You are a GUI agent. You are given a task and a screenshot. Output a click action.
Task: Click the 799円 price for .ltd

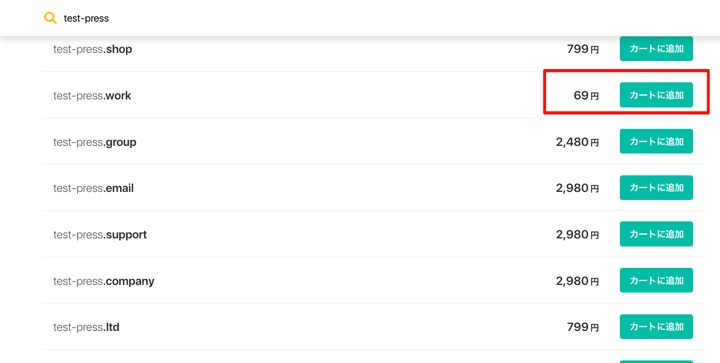tap(583, 327)
